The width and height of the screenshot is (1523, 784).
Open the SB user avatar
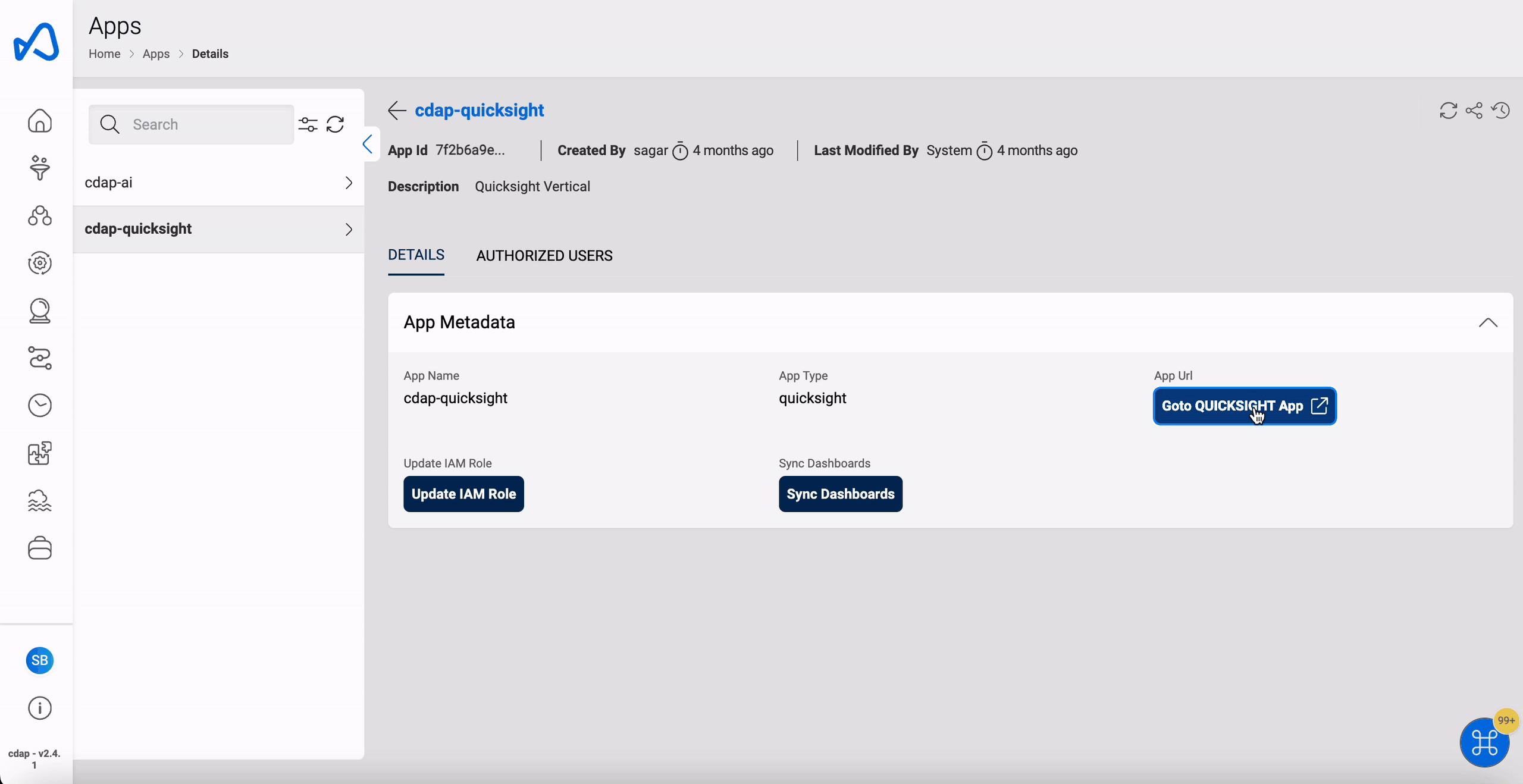tap(40, 660)
